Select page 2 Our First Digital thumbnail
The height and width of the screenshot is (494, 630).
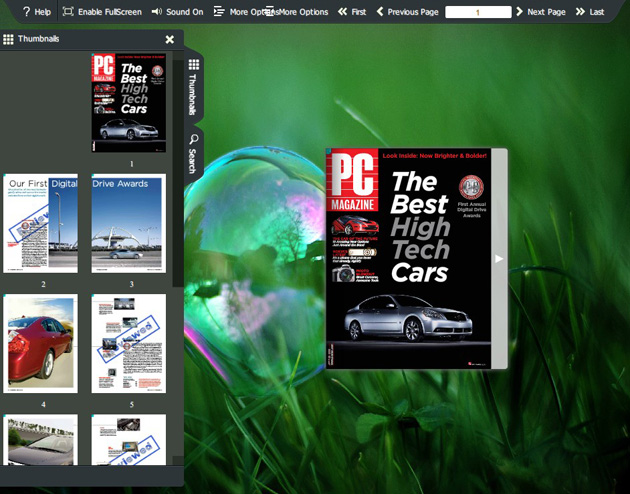click(x=41, y=223)
